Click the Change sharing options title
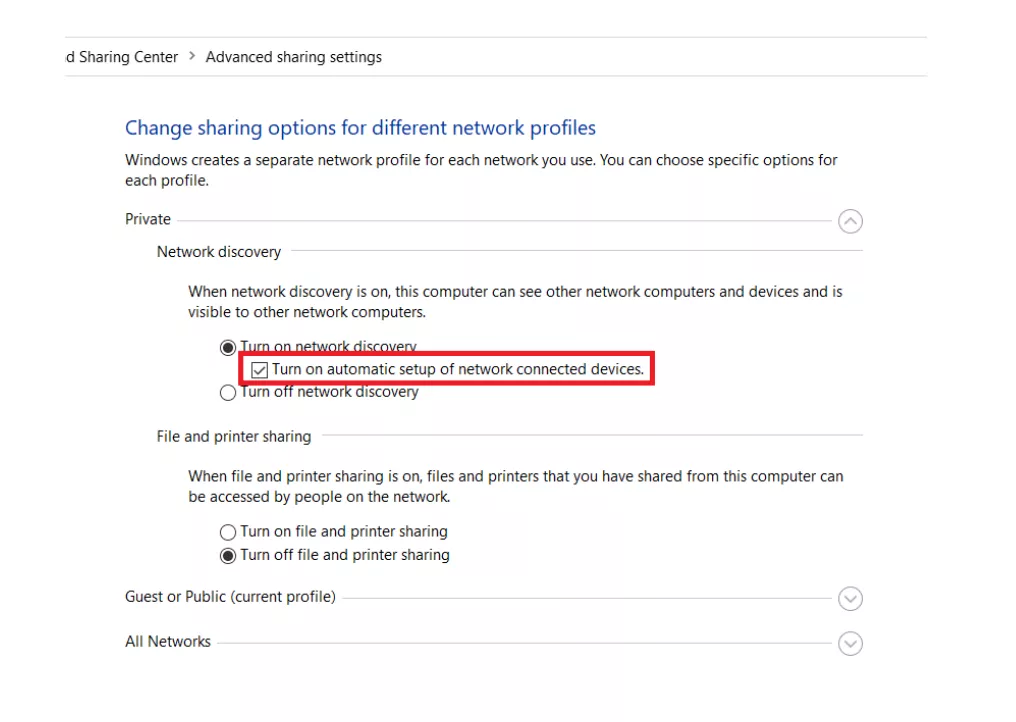The height and width of the screenshot is (722, 1016). coord(360,128)
